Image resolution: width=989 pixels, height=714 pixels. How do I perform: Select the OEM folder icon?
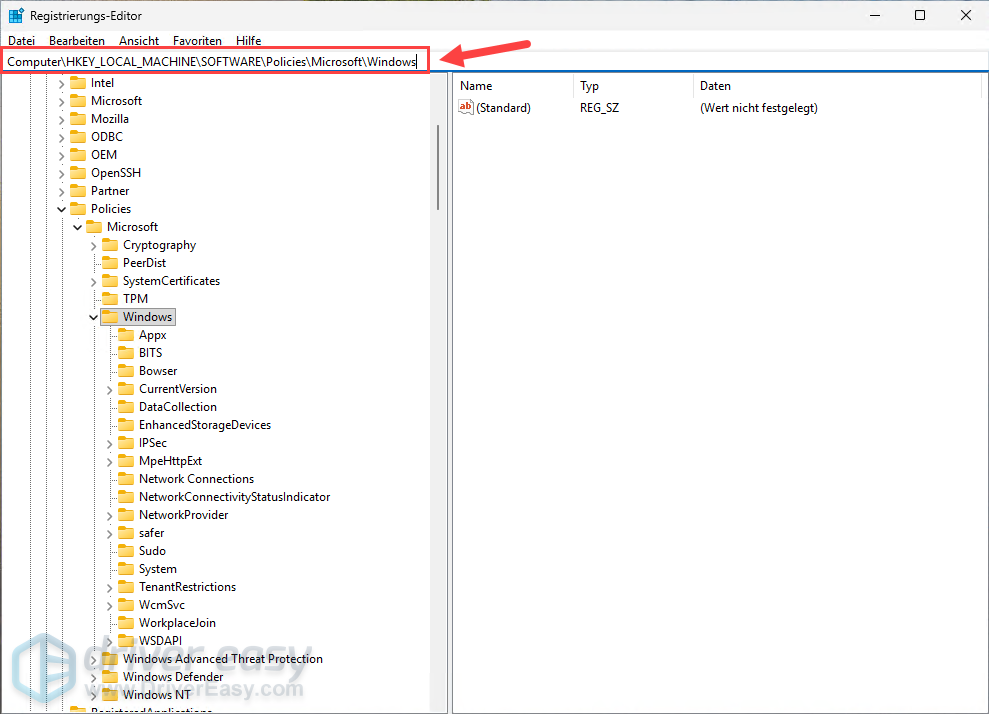click(78, 155)
